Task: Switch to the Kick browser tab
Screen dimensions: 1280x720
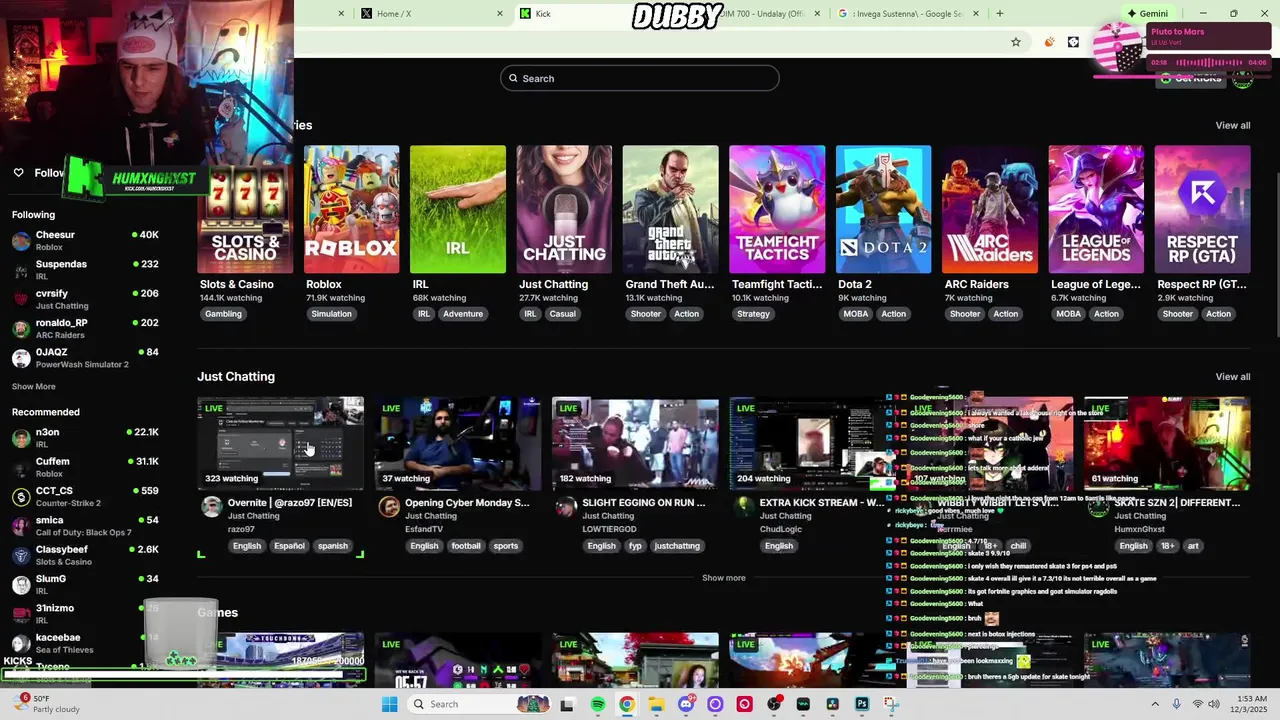Action: 573,14
